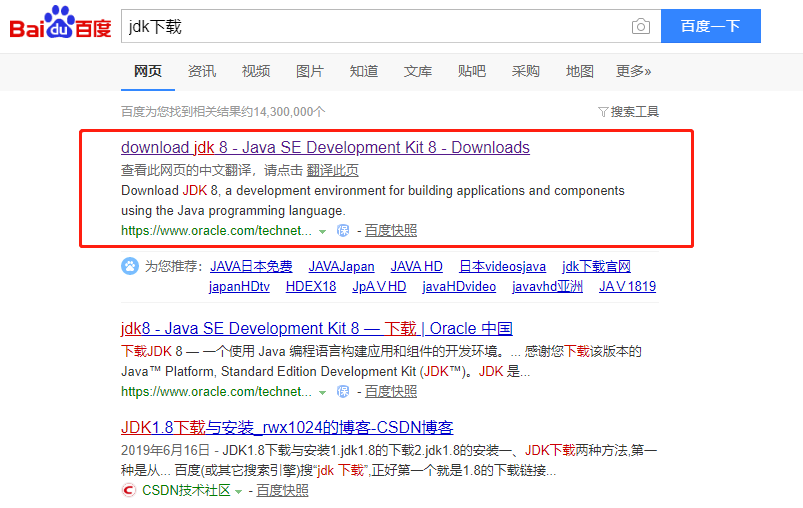Viewport: 803px width, 508px height.
Task: Click the 翻译此页 link
Action: 332,171
